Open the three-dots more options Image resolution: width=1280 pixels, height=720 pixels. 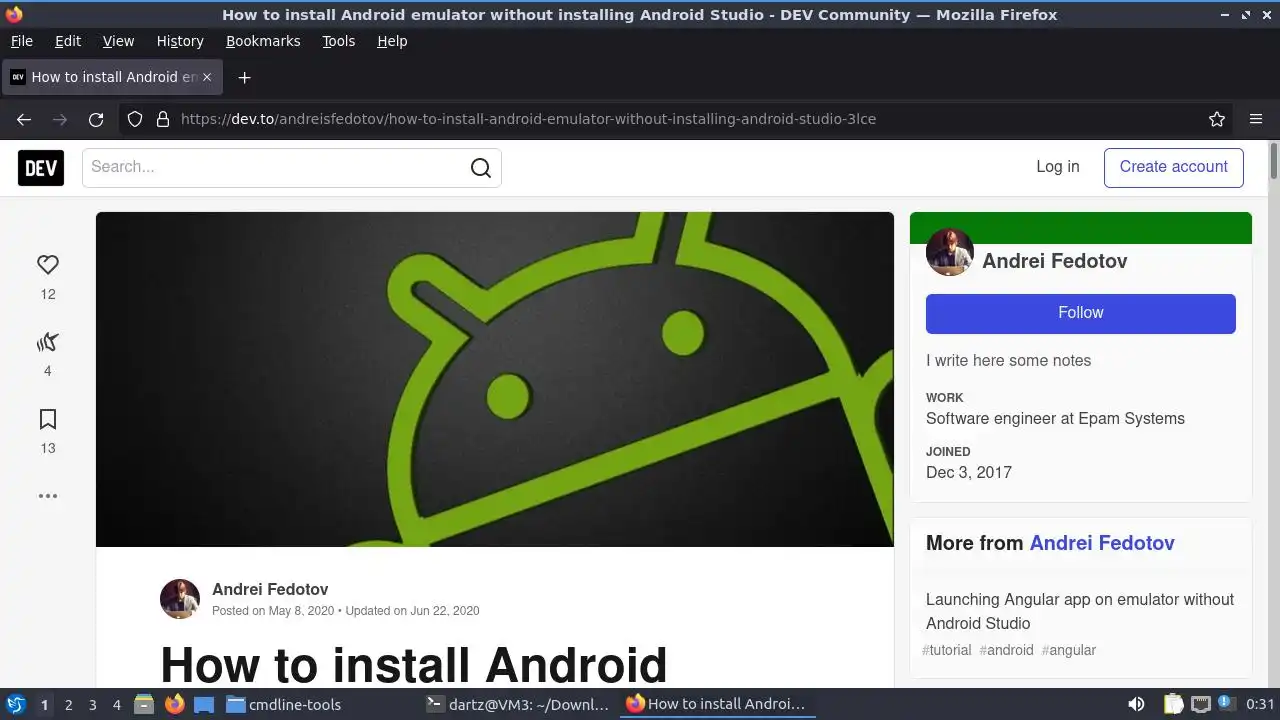pyautogui.click(x=48, y=496)
